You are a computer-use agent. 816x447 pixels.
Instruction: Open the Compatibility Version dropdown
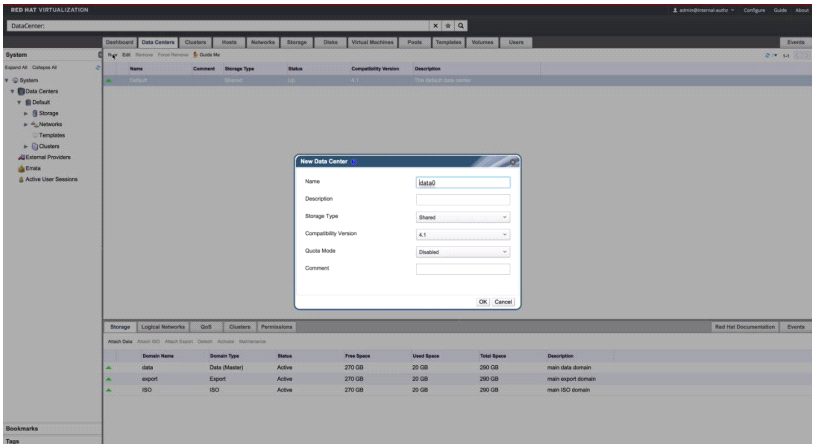[x=463, y=234]
